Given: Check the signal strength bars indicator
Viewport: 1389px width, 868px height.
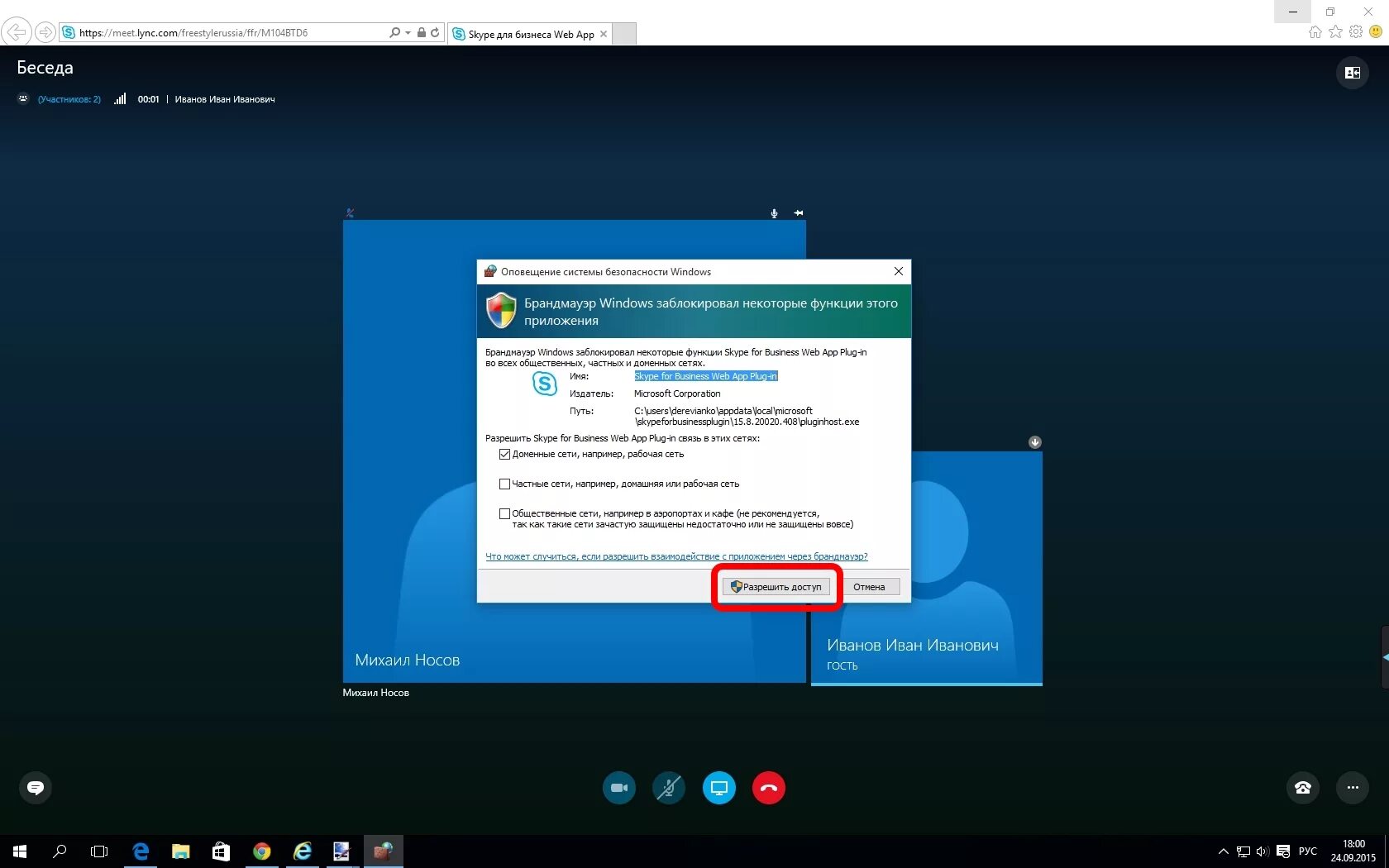Looking at the screenshot, I should (120, 99).
